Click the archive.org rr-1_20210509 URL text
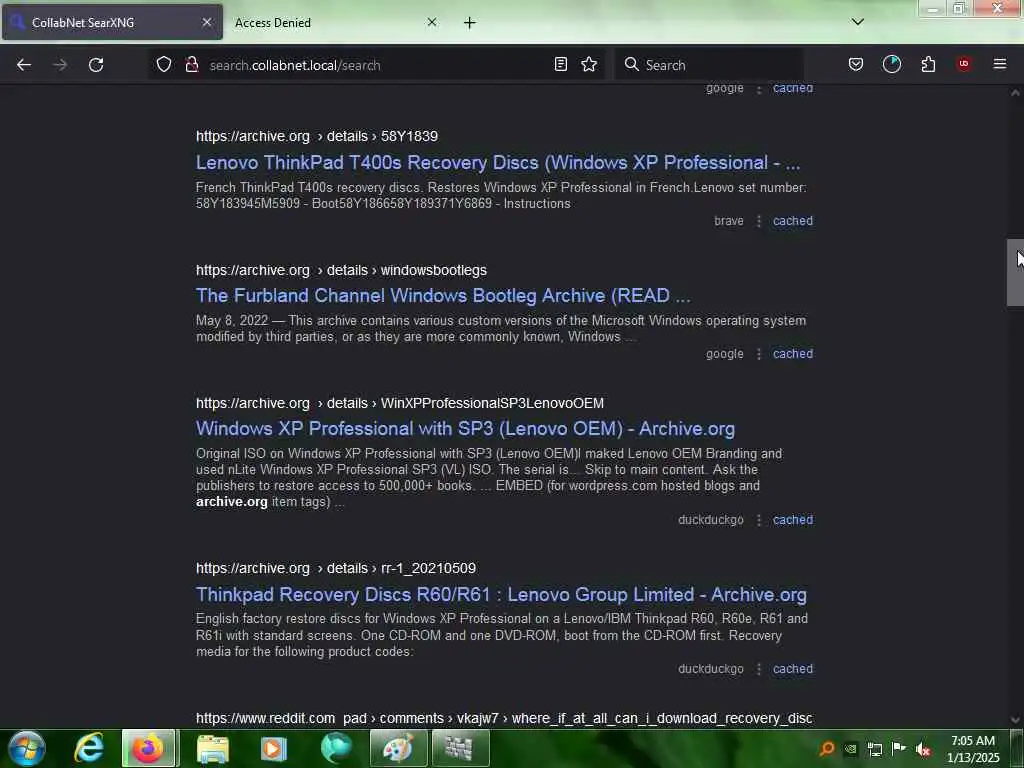Screen dimensions: 1024x768 (336, 569)
